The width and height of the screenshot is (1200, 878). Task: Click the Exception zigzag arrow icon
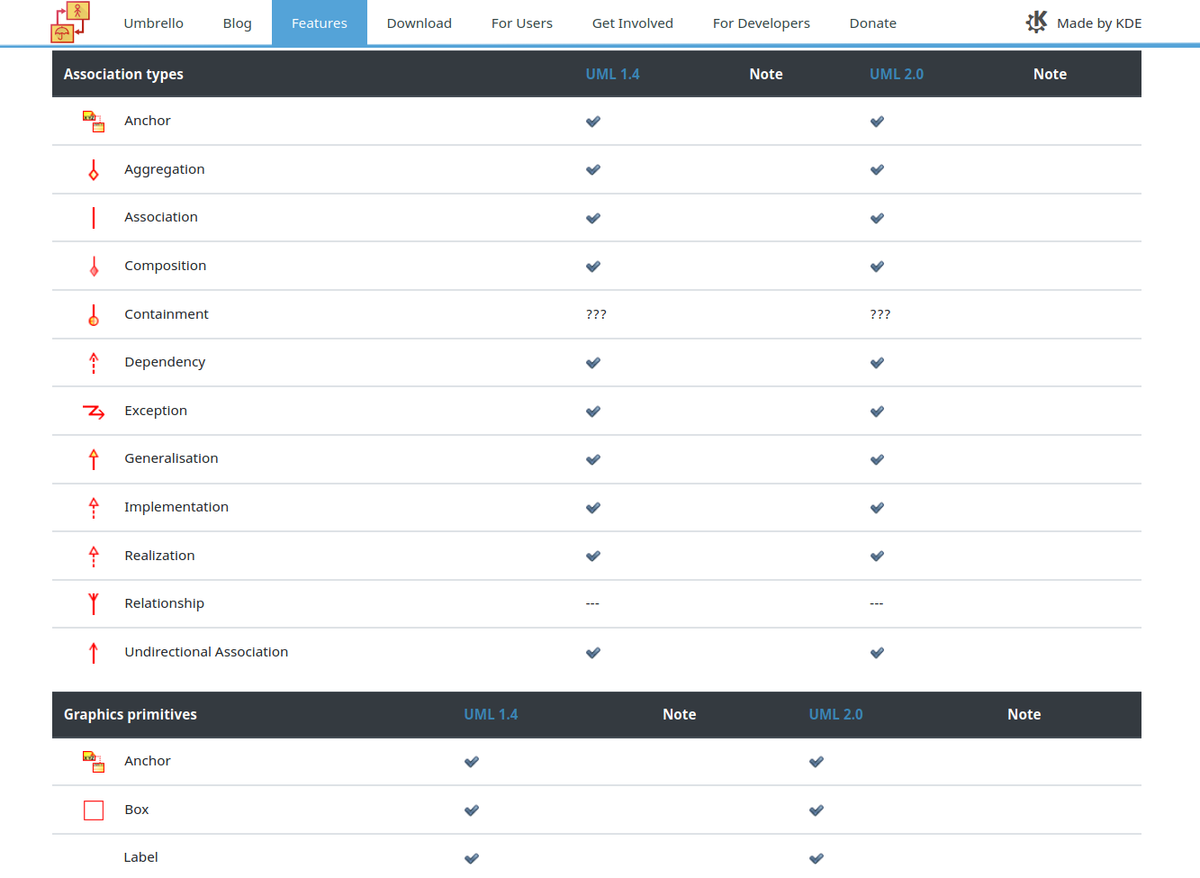(x=93, y=411)
